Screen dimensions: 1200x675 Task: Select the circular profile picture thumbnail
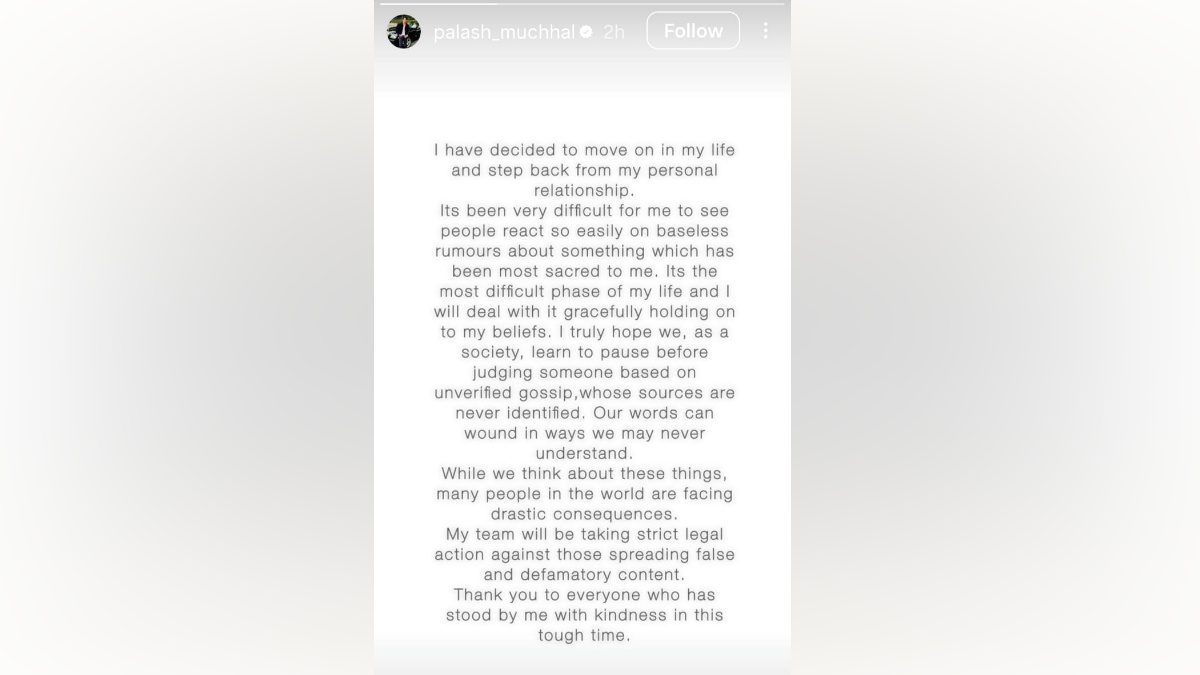(x=403, y=30)
